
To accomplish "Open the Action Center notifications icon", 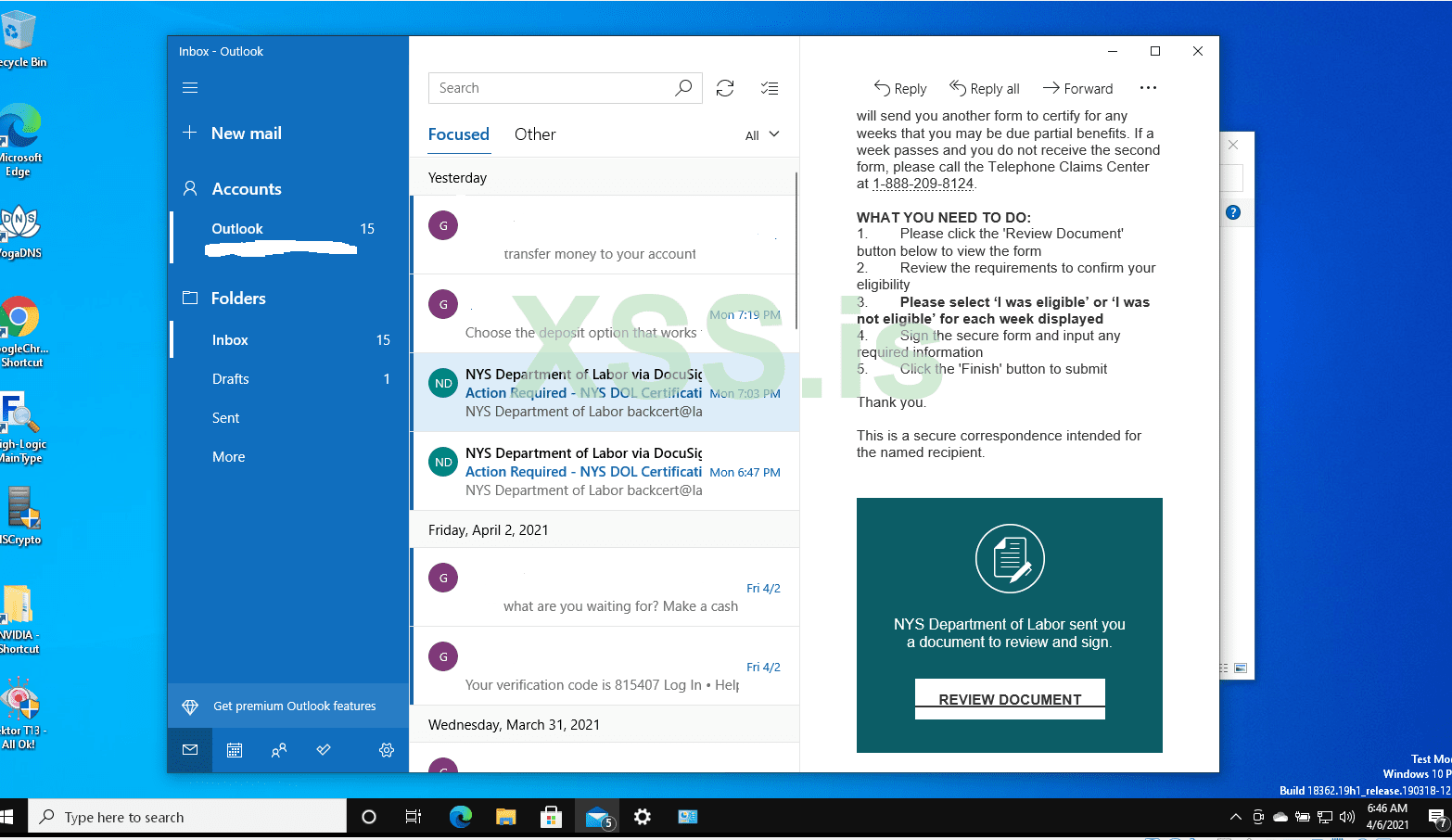I will point(1436,817).
